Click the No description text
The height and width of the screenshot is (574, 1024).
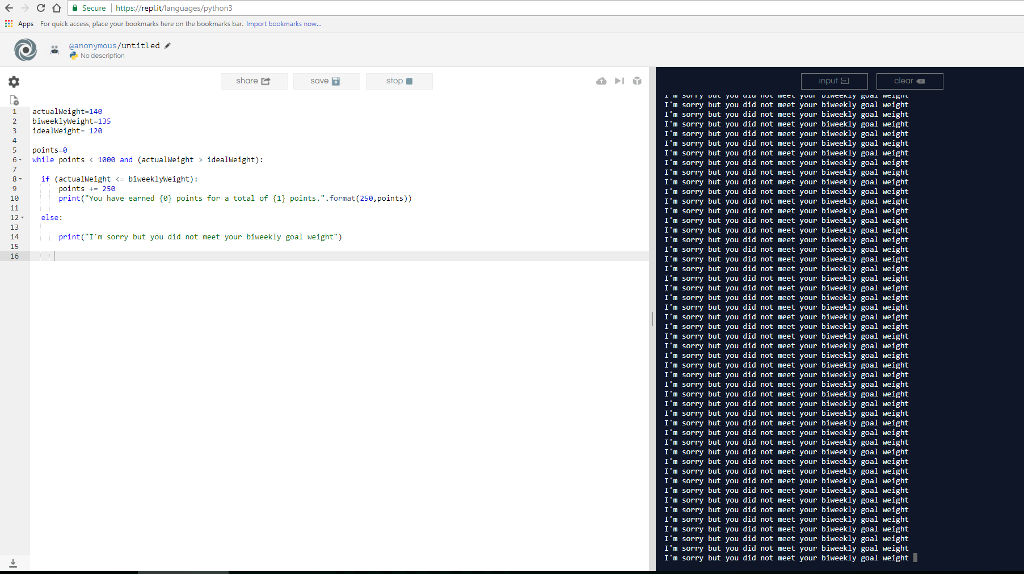click(x=102, y=56)
